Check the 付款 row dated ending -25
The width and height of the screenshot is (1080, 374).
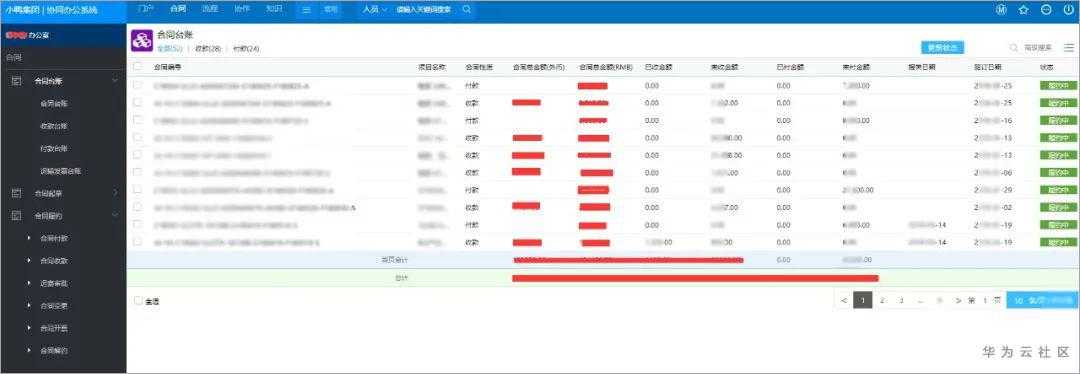pyautogui.click(x=138, y=85)
